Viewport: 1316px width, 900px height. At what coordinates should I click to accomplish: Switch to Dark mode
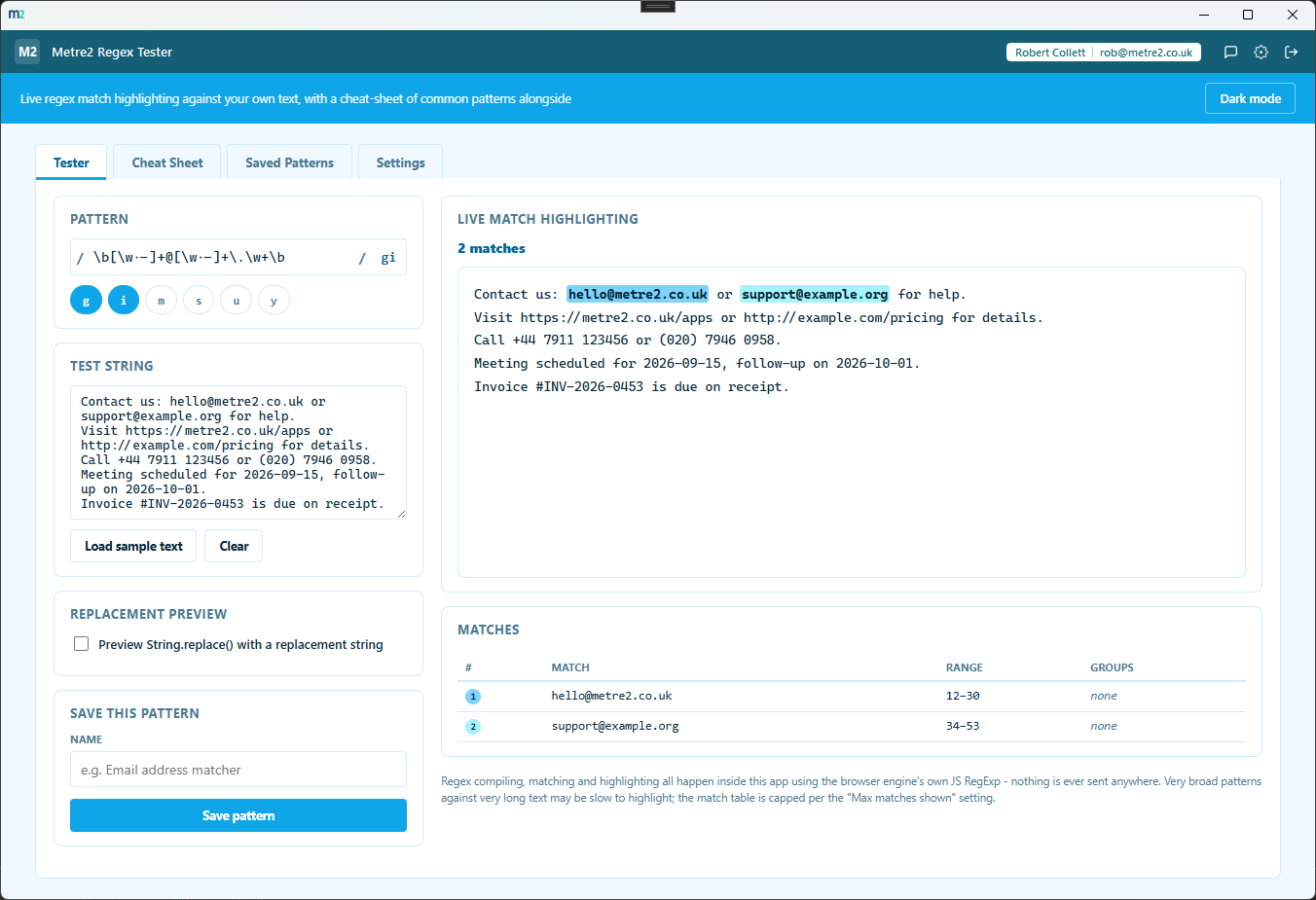coord(1250,98)
